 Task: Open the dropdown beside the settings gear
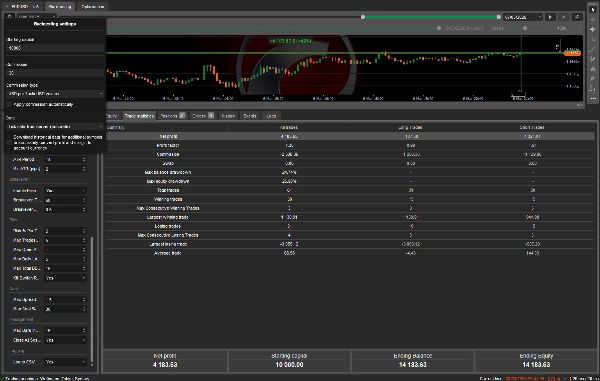coord(37,16)
